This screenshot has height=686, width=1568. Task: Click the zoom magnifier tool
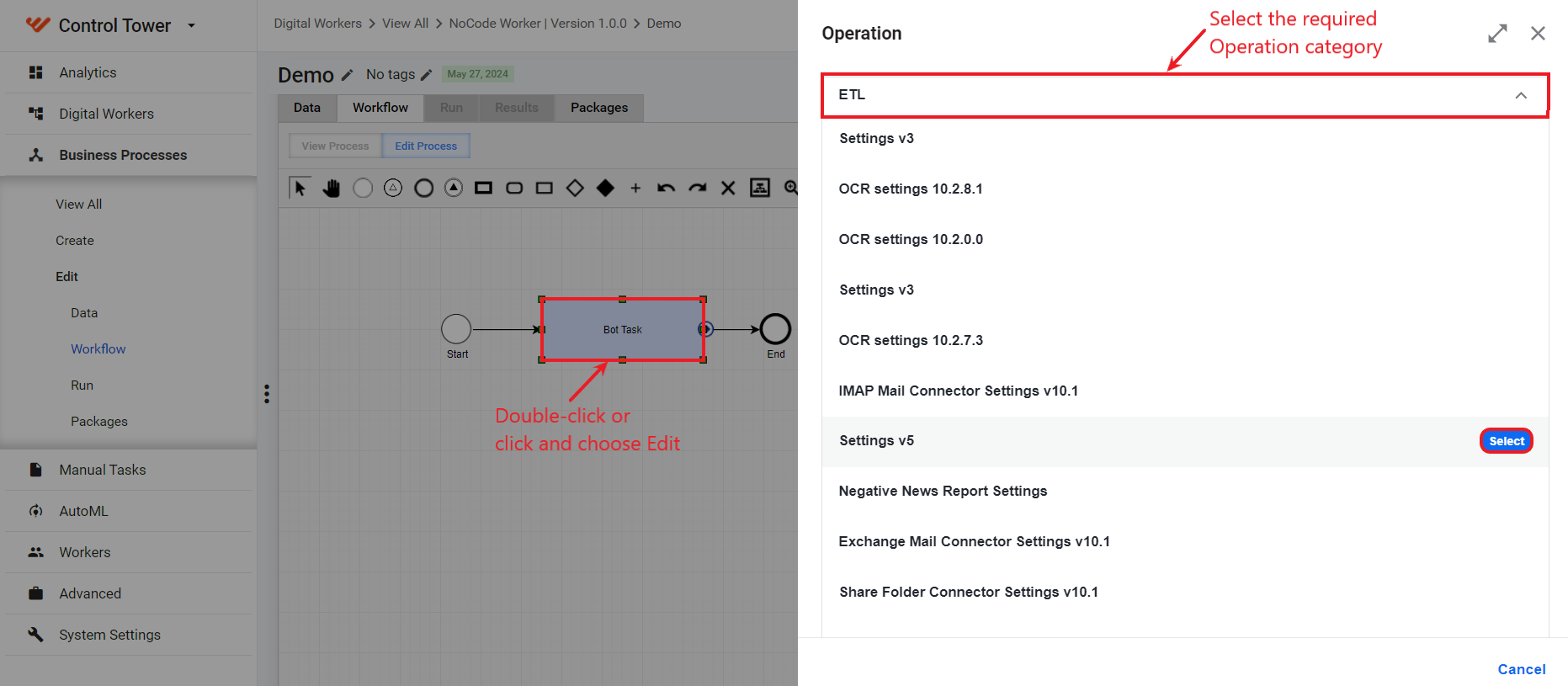[790, 188]
